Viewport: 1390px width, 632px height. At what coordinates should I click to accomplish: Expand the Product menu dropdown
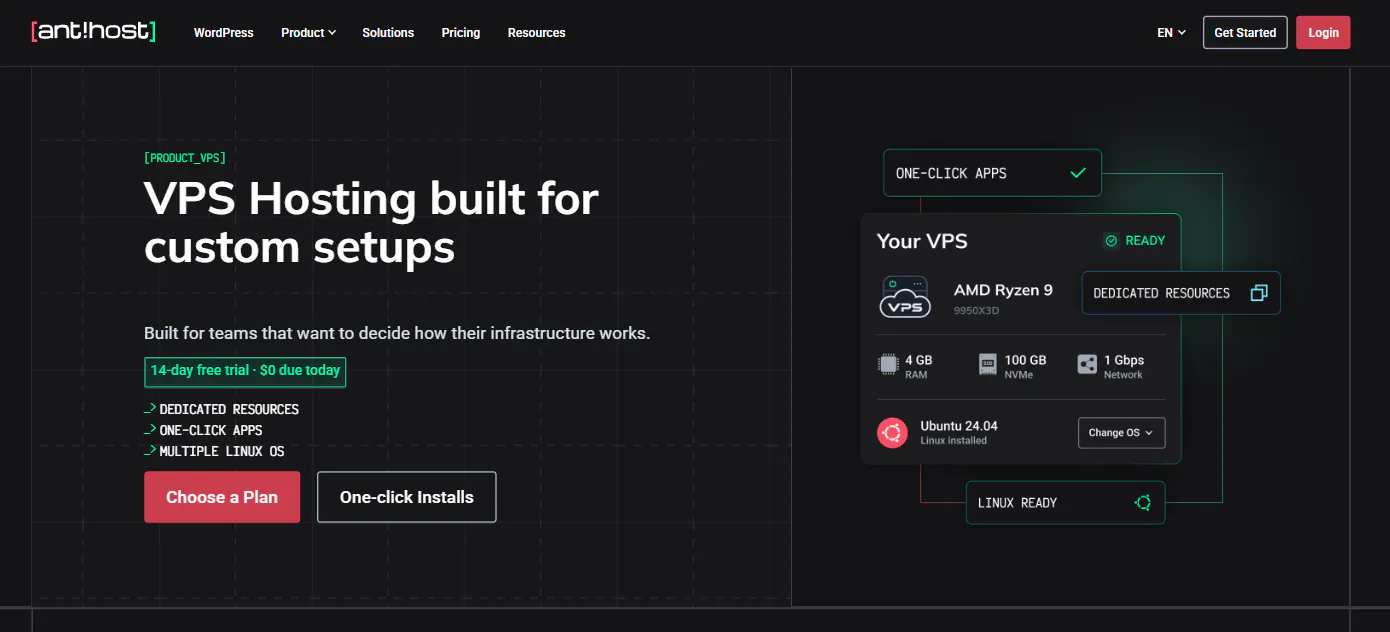308,33
